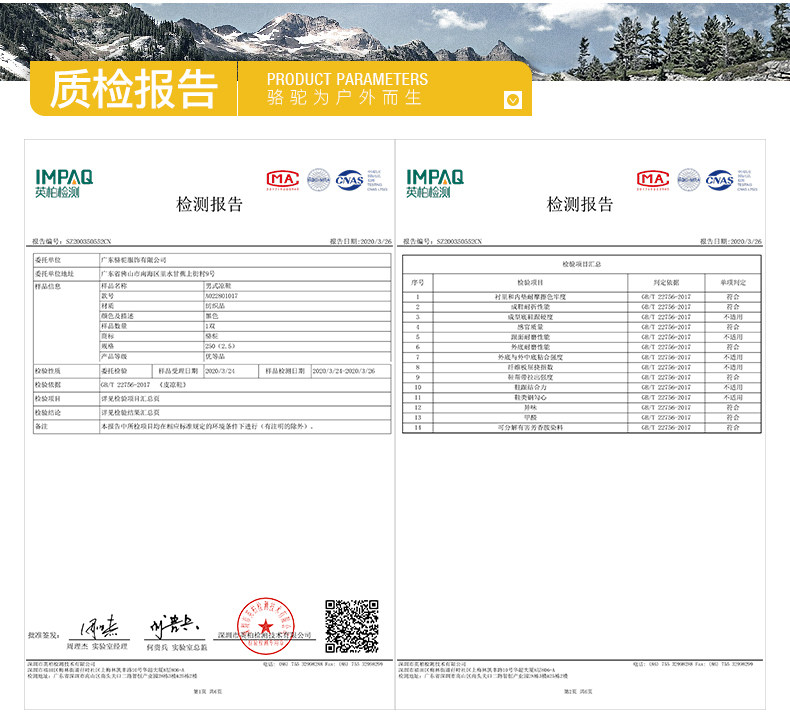Click the report number SZ200350552CN on right report
Screen dimensions: 790x720
459,241
